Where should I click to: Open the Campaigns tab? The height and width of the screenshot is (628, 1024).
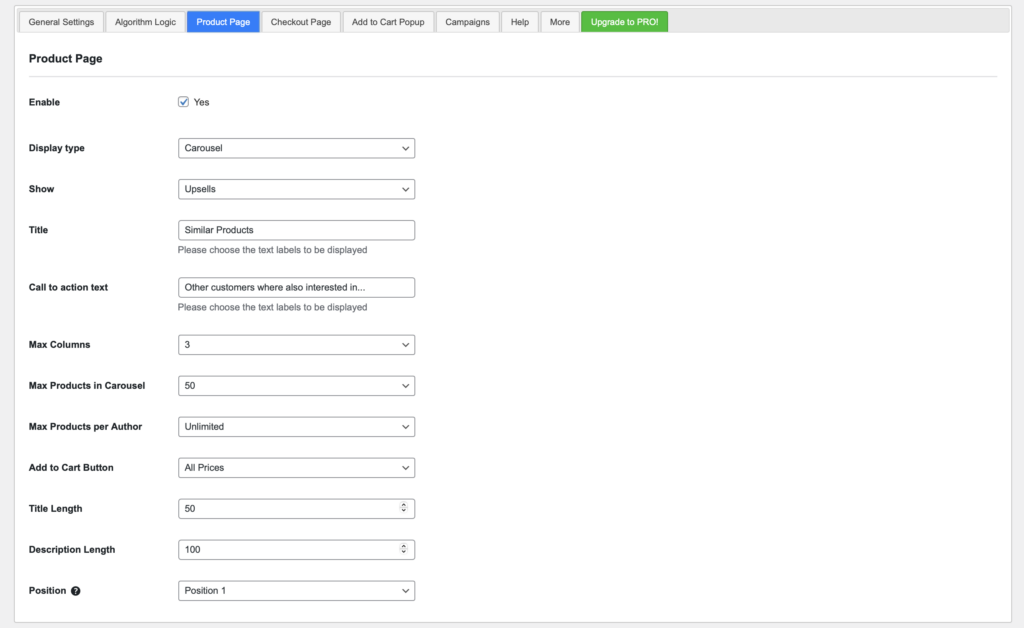[467, 21]
